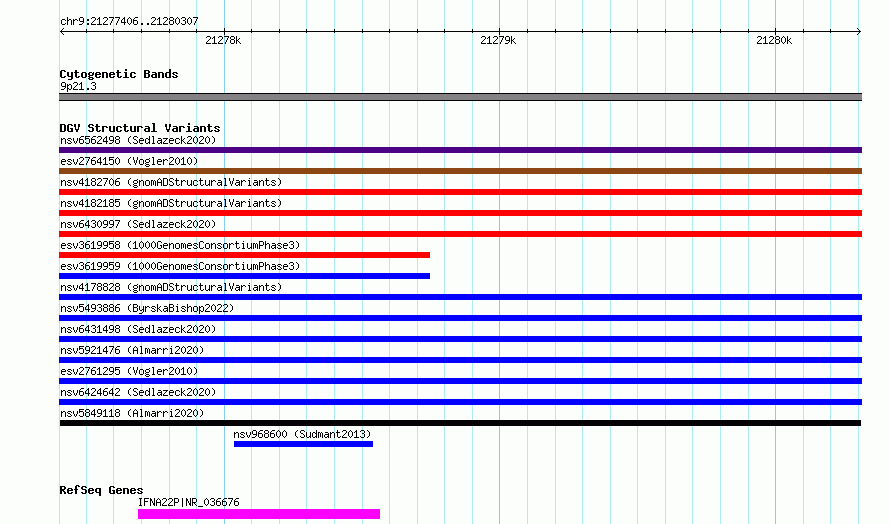890x524 pixels.
Task: Click the IFNA22P|NR_036676 gene label
Action: 188,502
